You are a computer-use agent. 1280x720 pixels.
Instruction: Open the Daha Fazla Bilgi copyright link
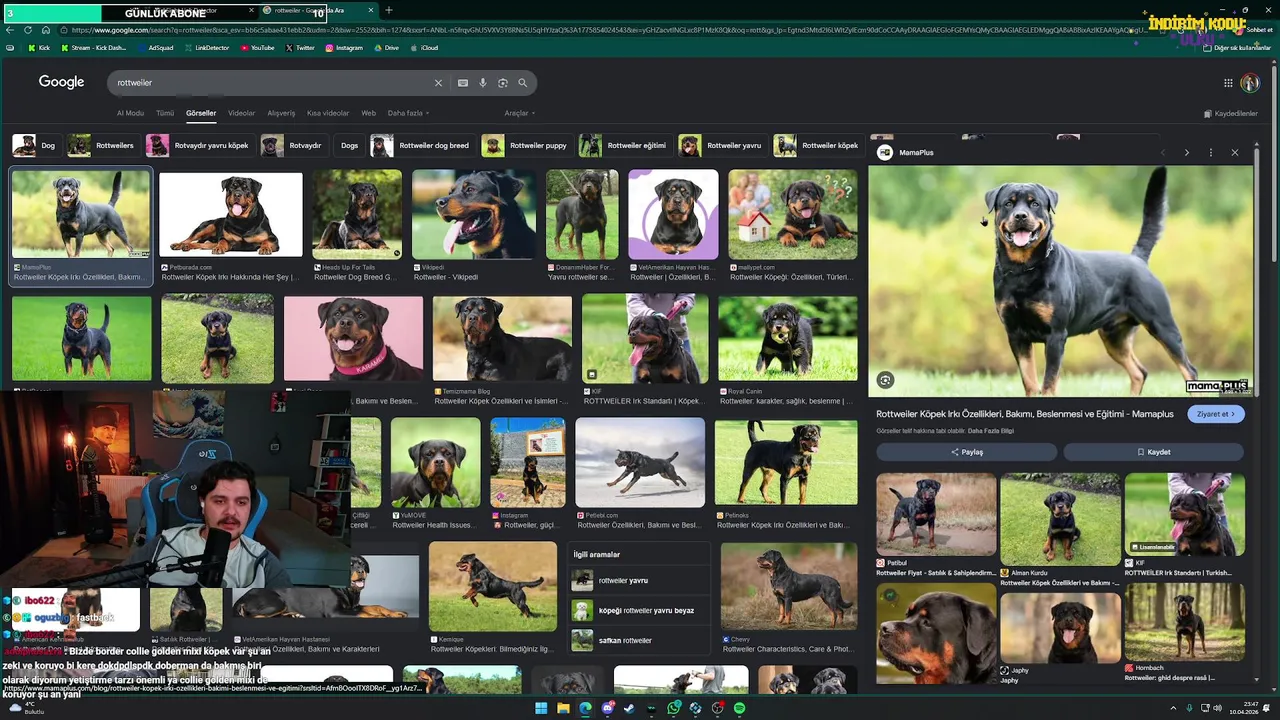pyautogui.click(x=991, y=431)
